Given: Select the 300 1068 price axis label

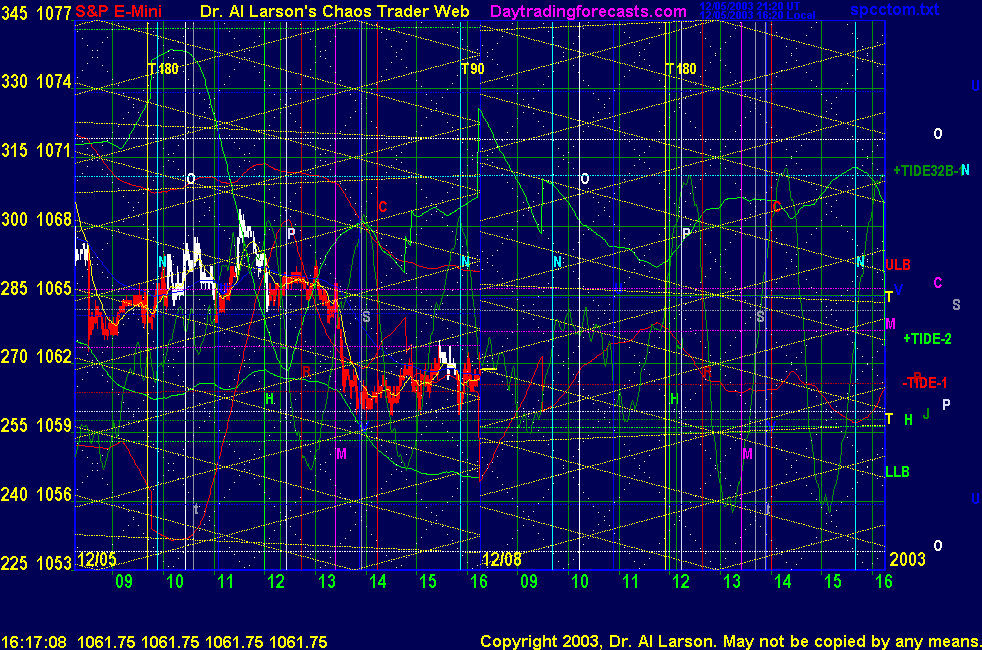Looking at the screenshot, I should tap(36, 219).
